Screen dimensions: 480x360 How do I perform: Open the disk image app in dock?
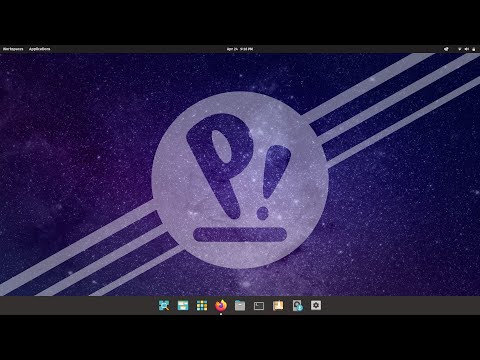point(297,305)
